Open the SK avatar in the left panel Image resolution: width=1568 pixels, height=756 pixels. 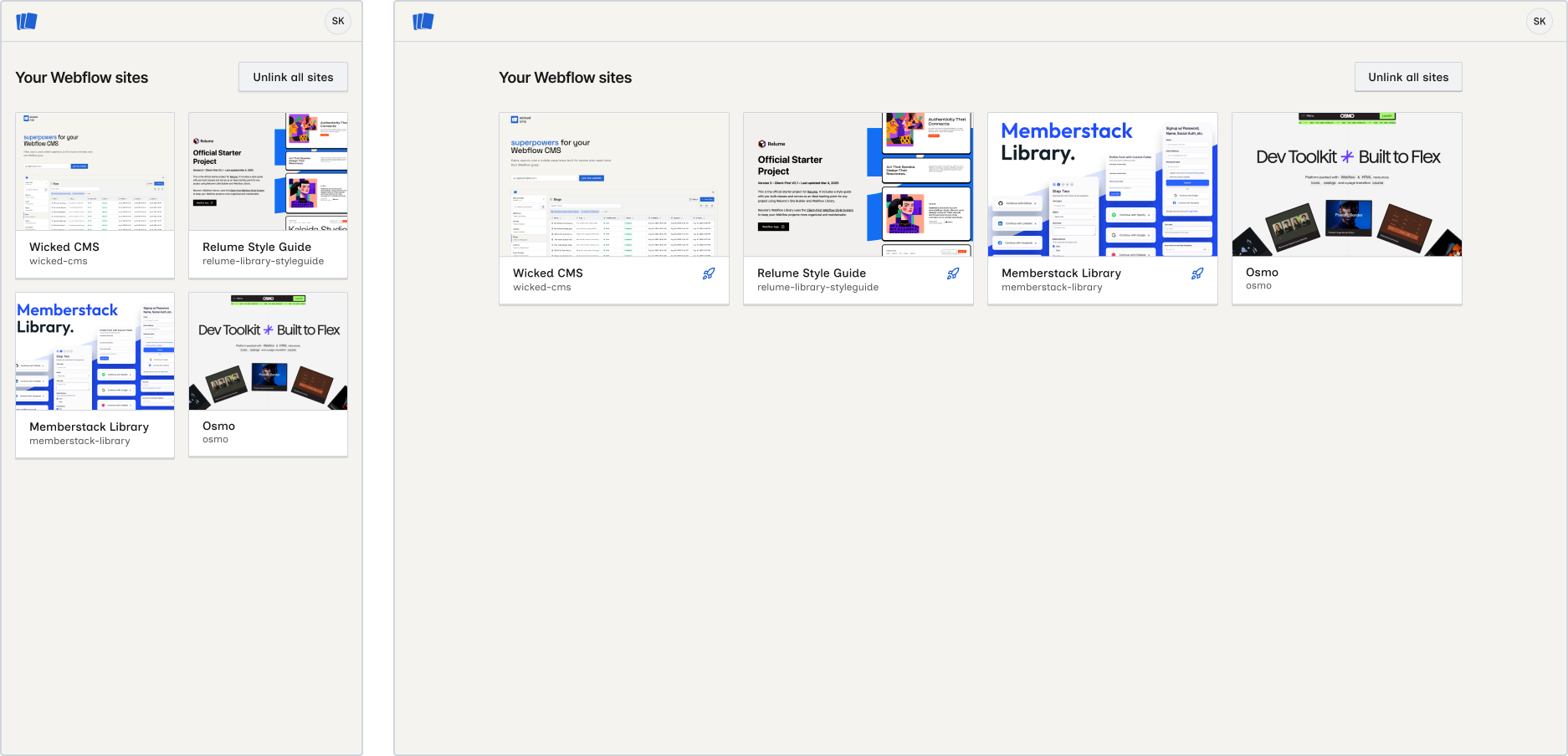[338, 21]
